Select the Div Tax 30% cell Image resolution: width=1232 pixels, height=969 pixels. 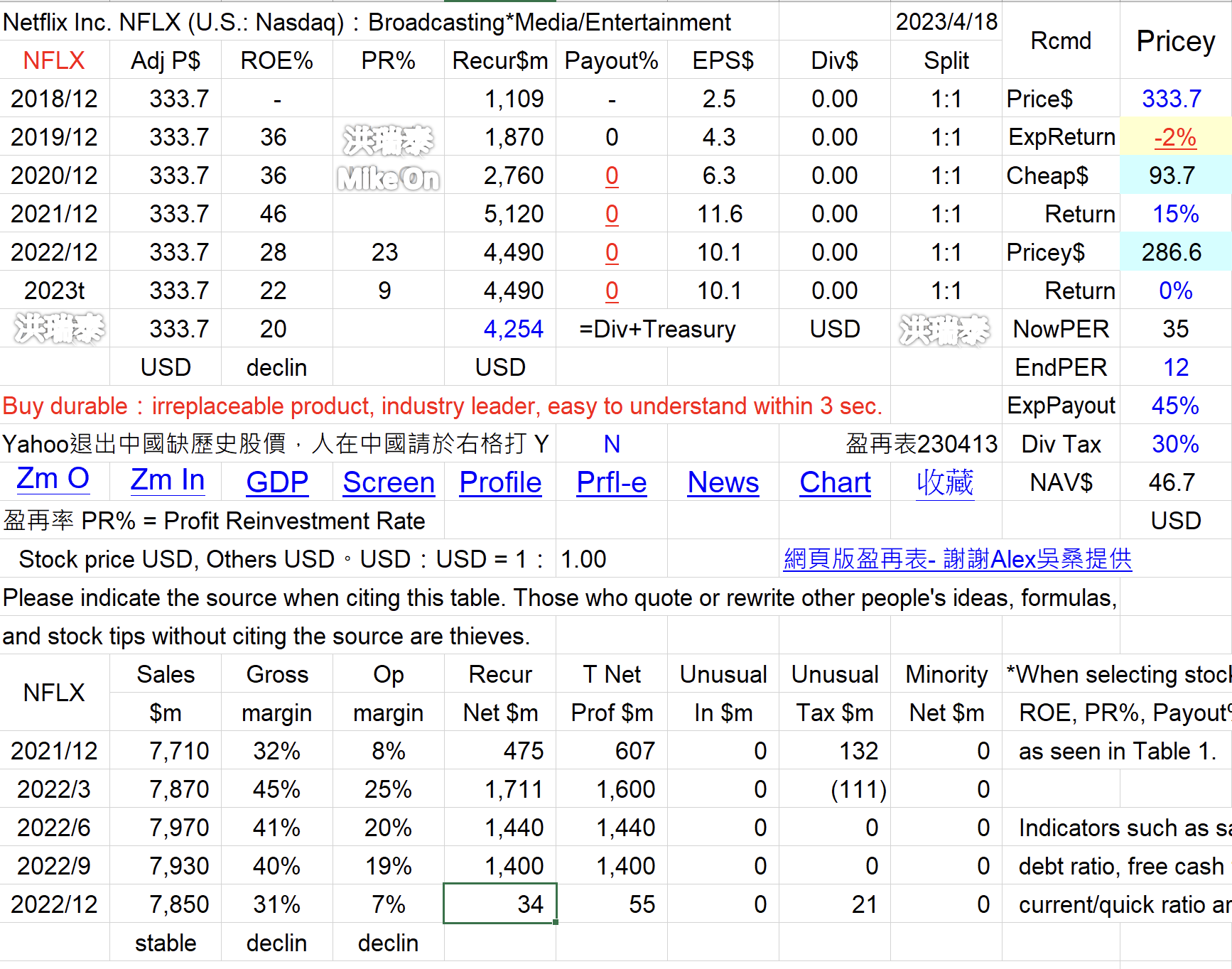coord(1175,444)
